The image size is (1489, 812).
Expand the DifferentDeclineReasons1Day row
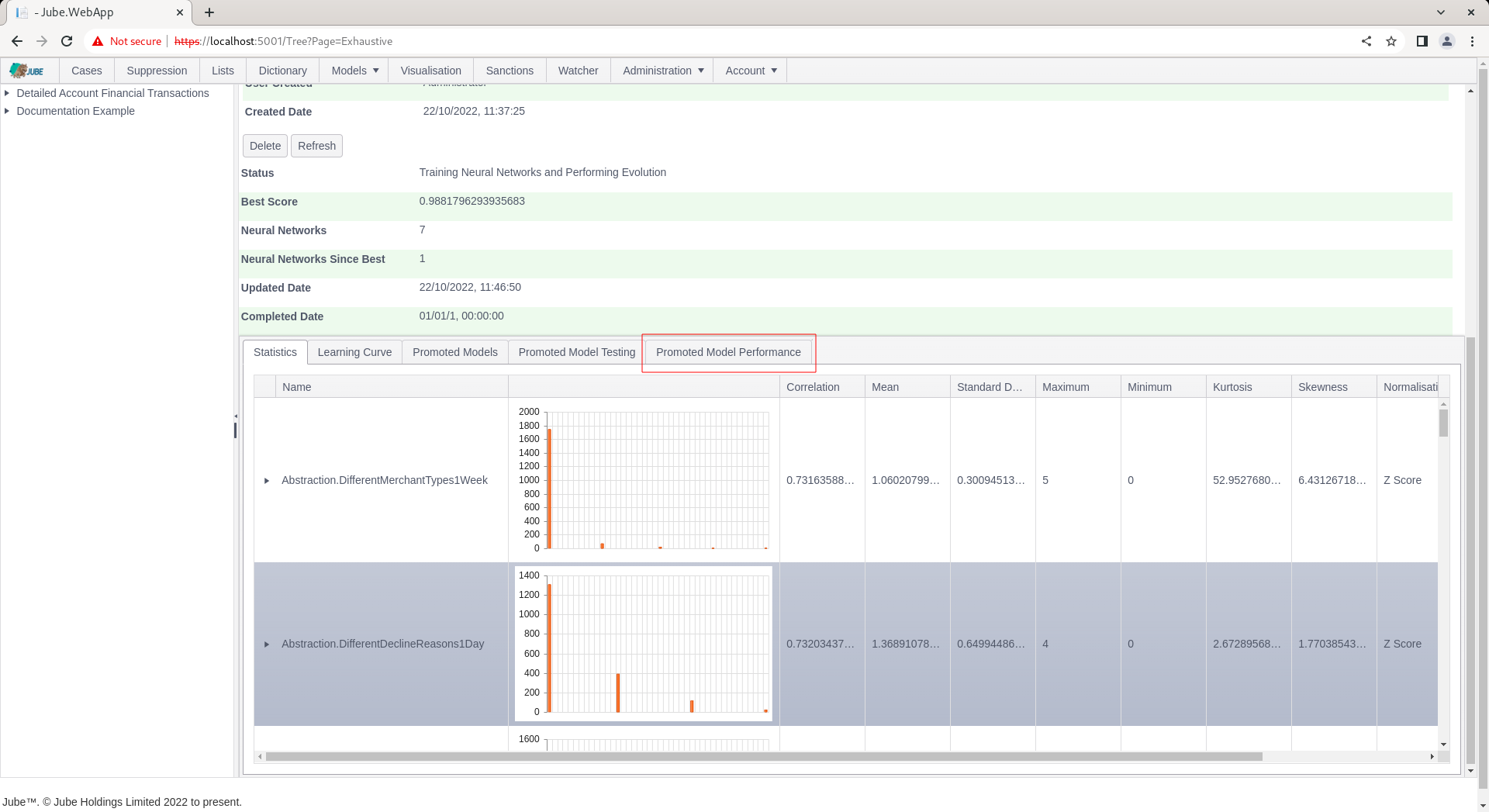point(267,644)
